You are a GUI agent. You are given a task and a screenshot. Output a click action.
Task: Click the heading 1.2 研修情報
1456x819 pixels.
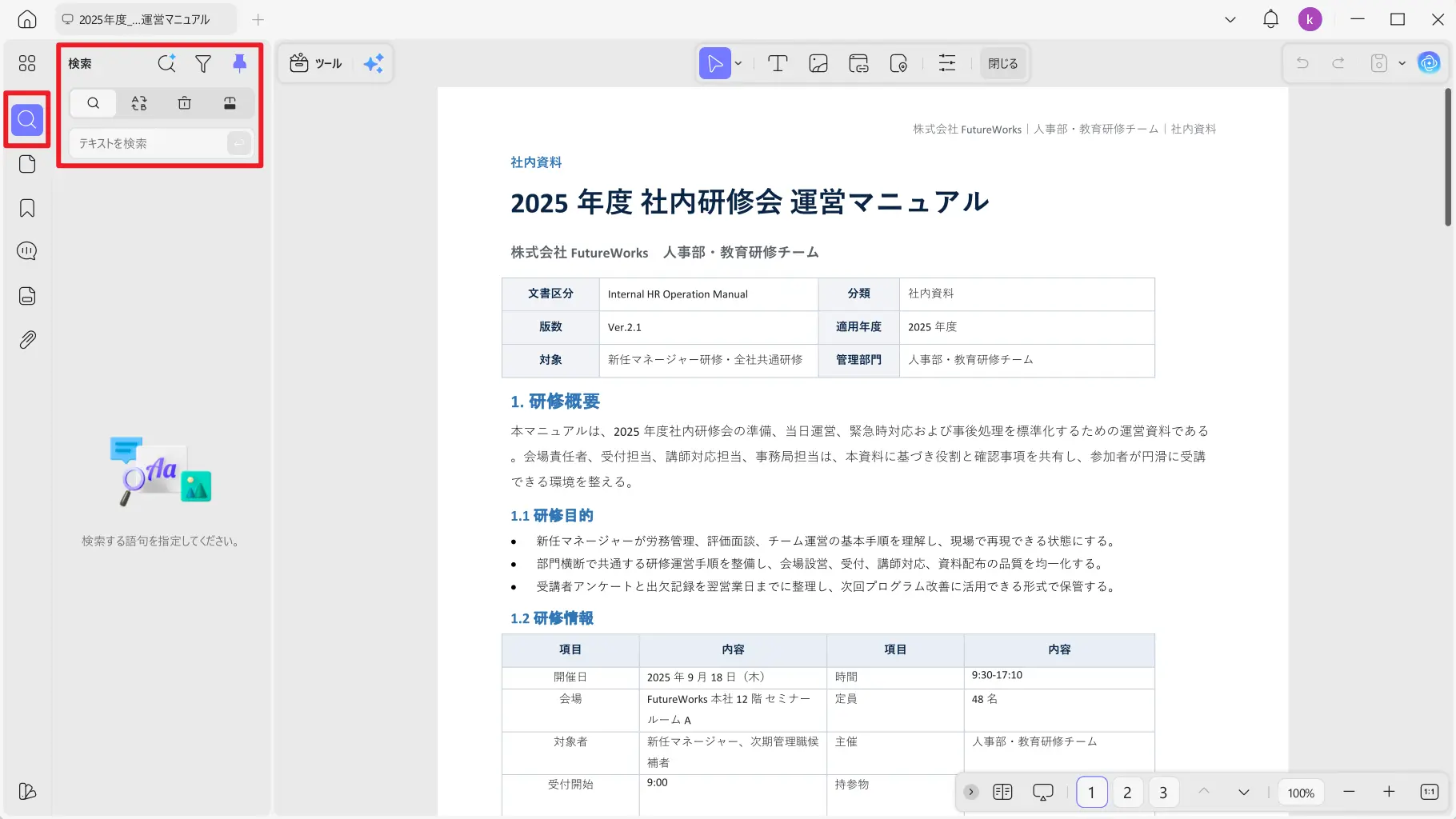[552, 618]
